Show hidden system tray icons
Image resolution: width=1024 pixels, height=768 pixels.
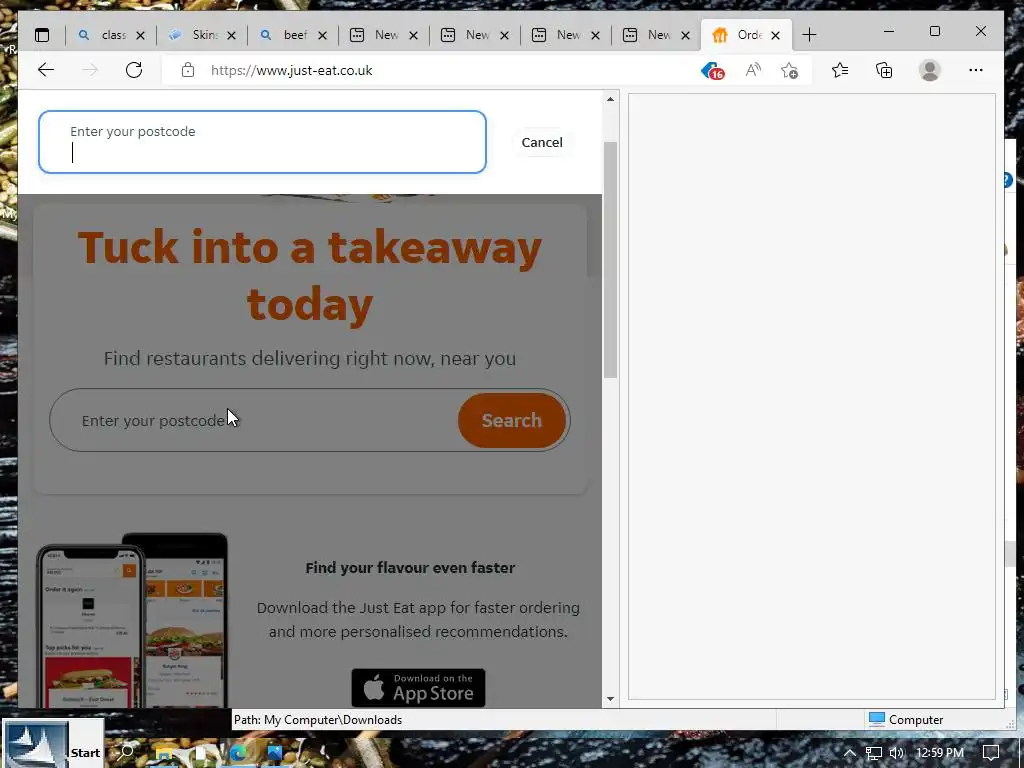click(850, 753)
